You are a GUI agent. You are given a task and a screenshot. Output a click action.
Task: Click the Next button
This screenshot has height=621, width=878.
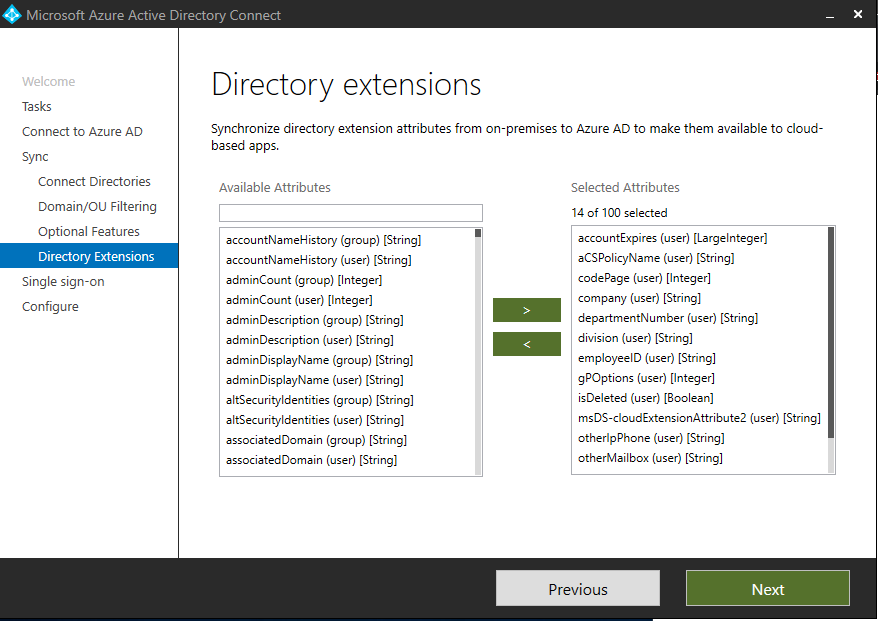[x=767, y=588]
